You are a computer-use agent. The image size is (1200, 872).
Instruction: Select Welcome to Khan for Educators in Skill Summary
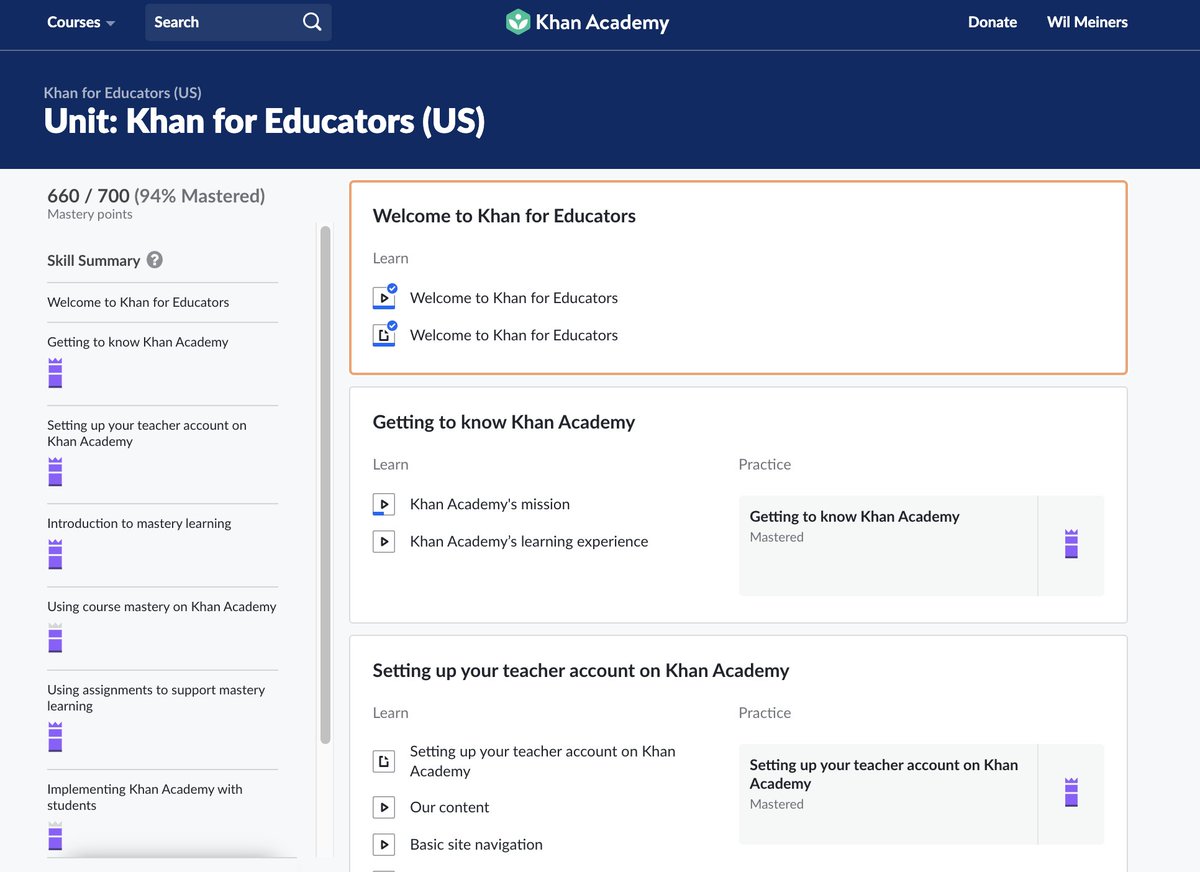[x=138, y=302]
